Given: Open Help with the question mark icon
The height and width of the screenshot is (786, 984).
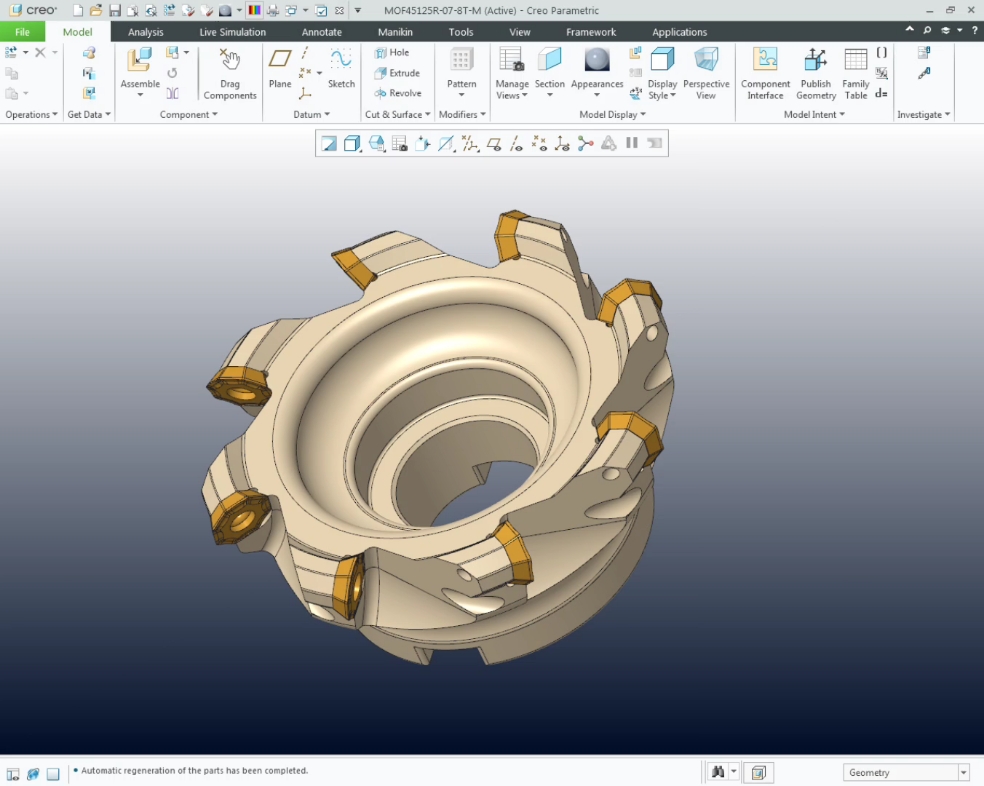Looking at the screenshot, I should coord(975,30).
